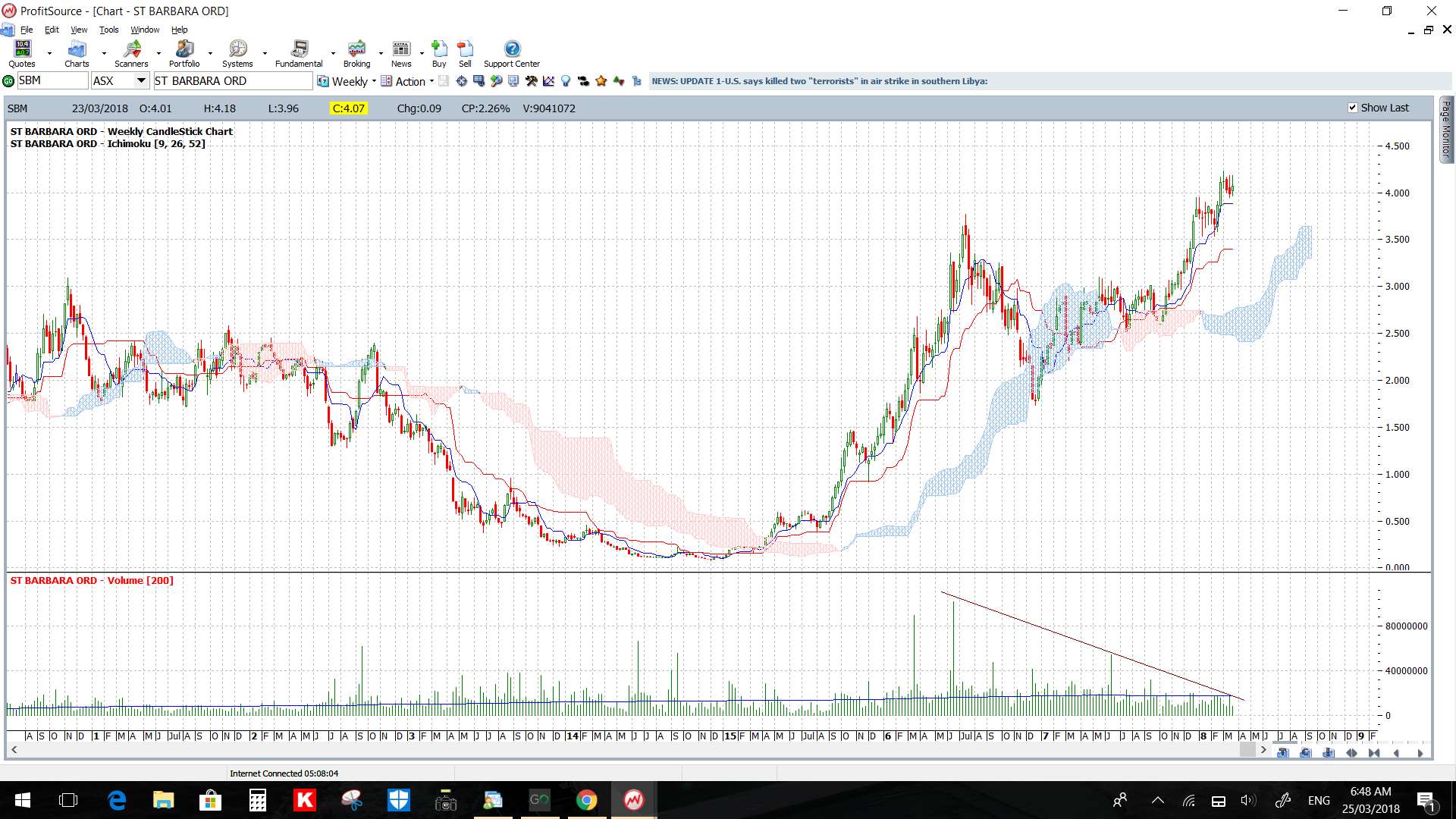
Task: Click the ST BARBARA ORD name field
Action: point(233,80)
